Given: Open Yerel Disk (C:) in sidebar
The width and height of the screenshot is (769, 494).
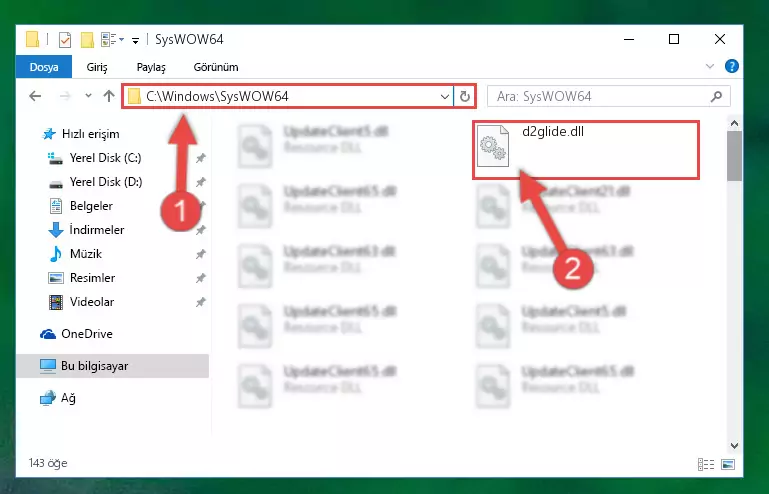Looking at the screenshot, I should click(105, 157).
